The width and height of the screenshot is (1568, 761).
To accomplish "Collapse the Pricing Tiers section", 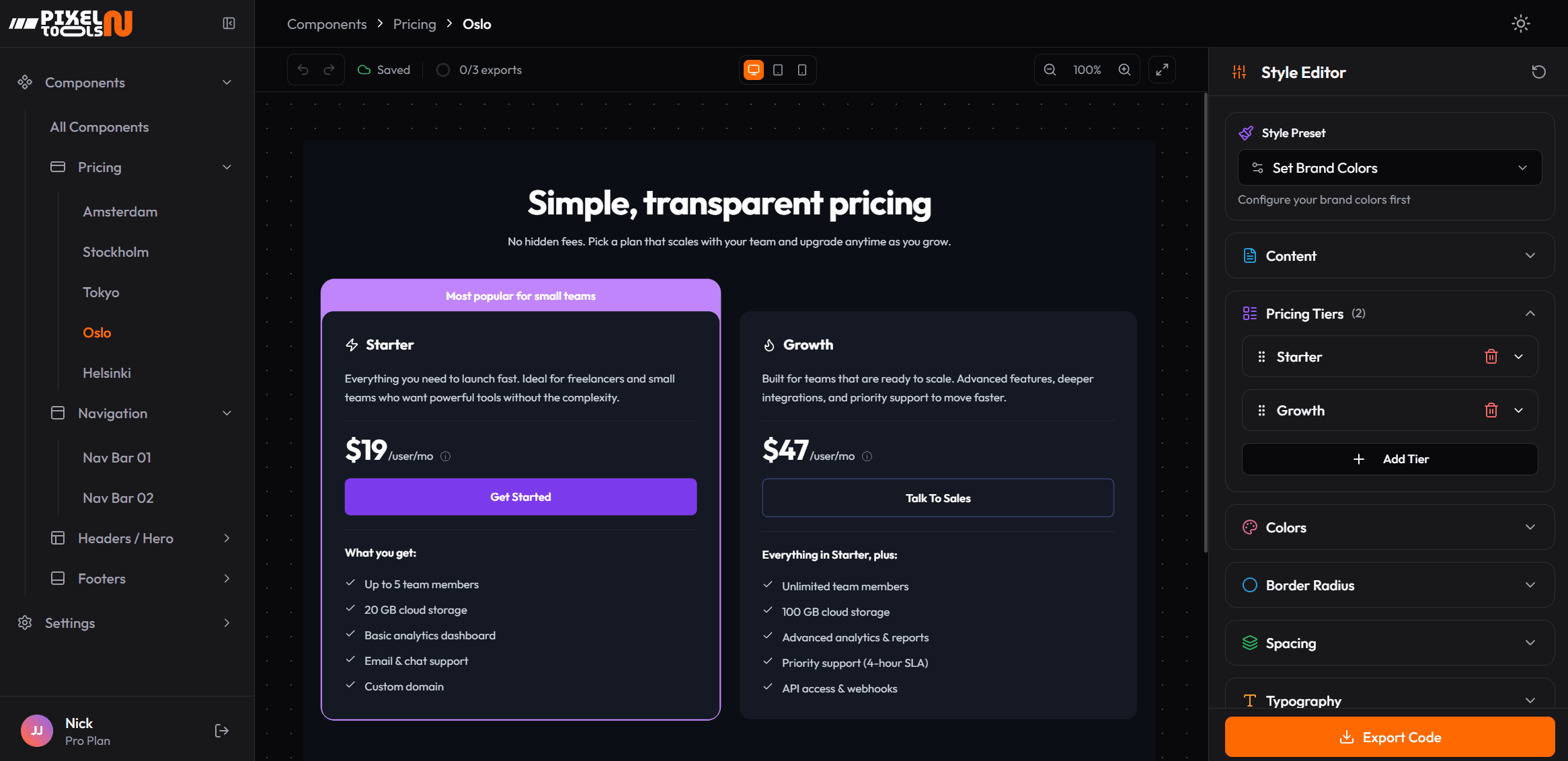I will [x=1530, y=313].
